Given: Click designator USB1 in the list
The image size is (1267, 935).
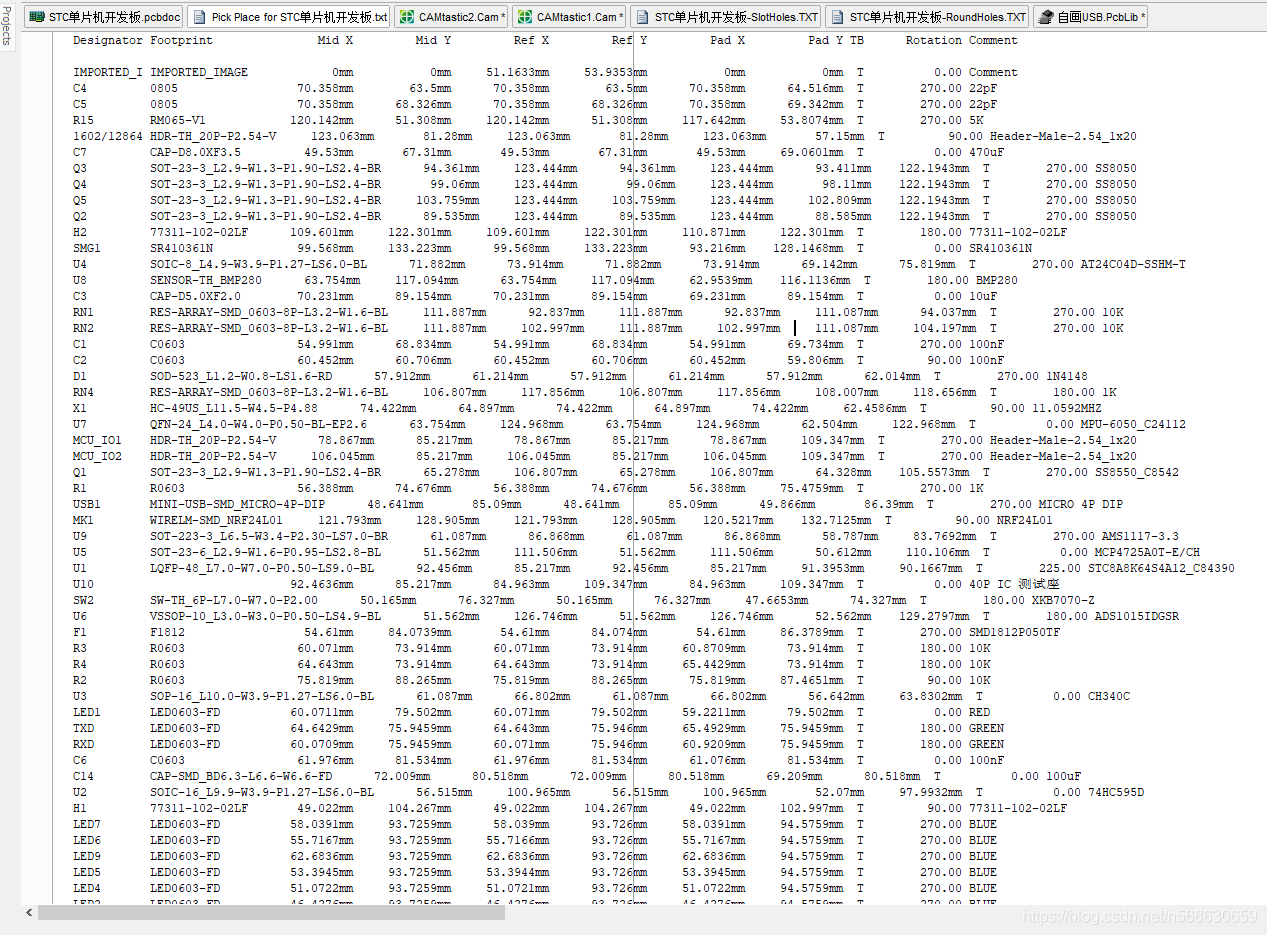Looking at the screenshot, I should coord(87,504).
